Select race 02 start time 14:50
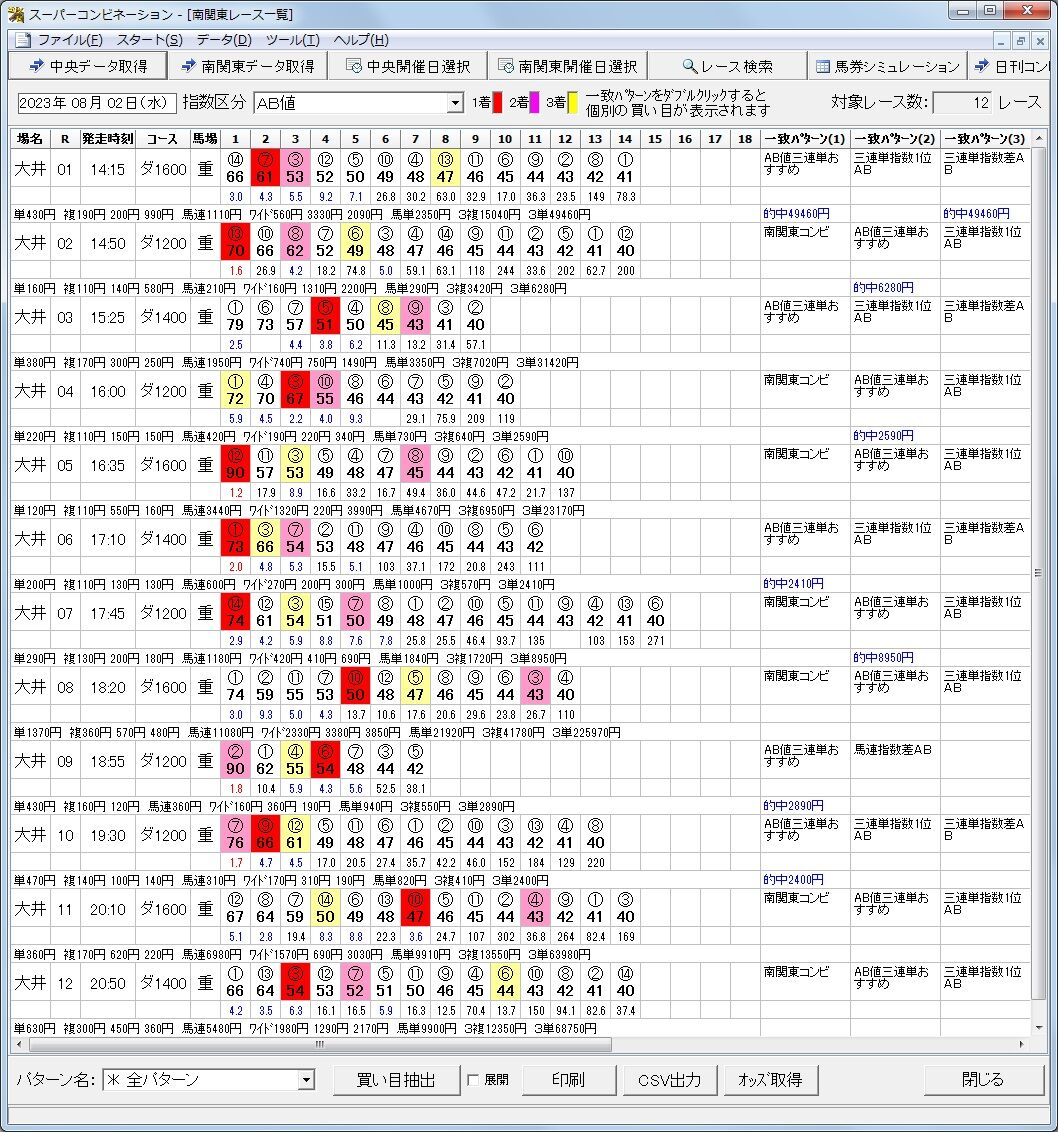The width and height of the screenshot is (1058, 1132). (x=108, y=243)
